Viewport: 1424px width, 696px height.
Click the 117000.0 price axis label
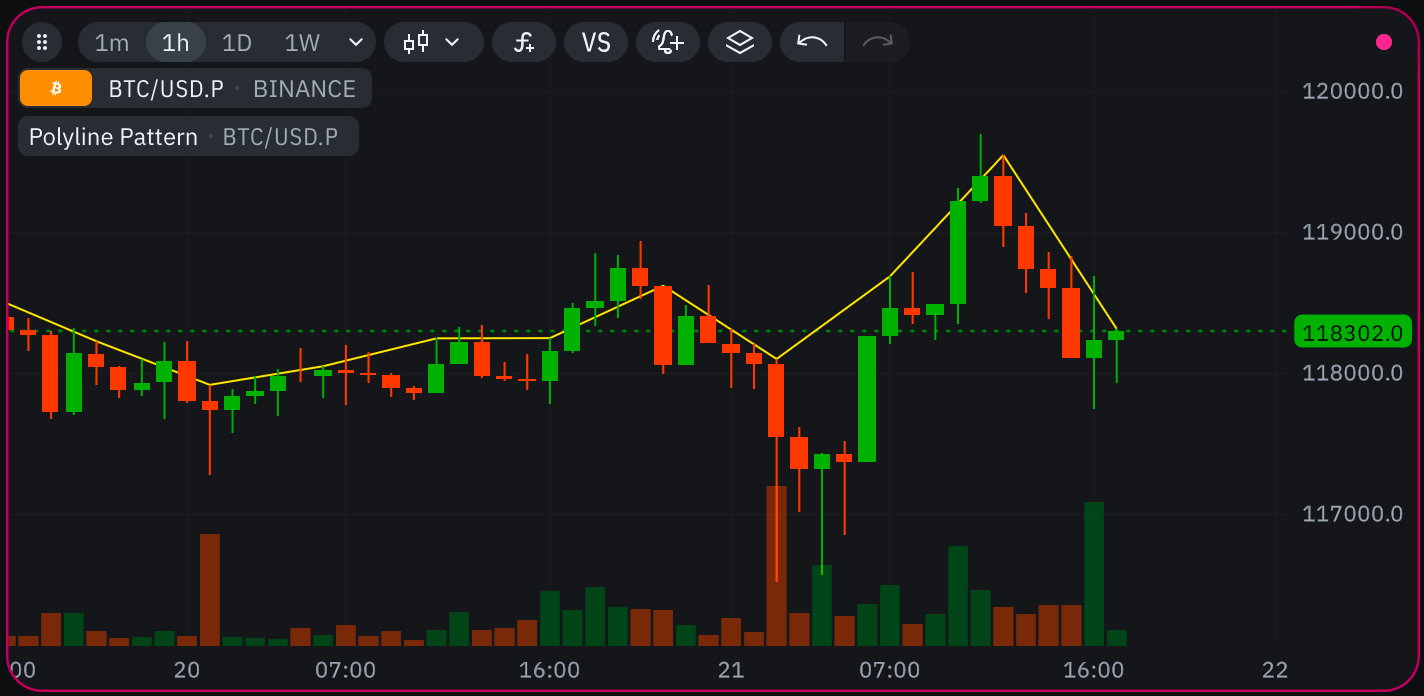pos(1352,514)
